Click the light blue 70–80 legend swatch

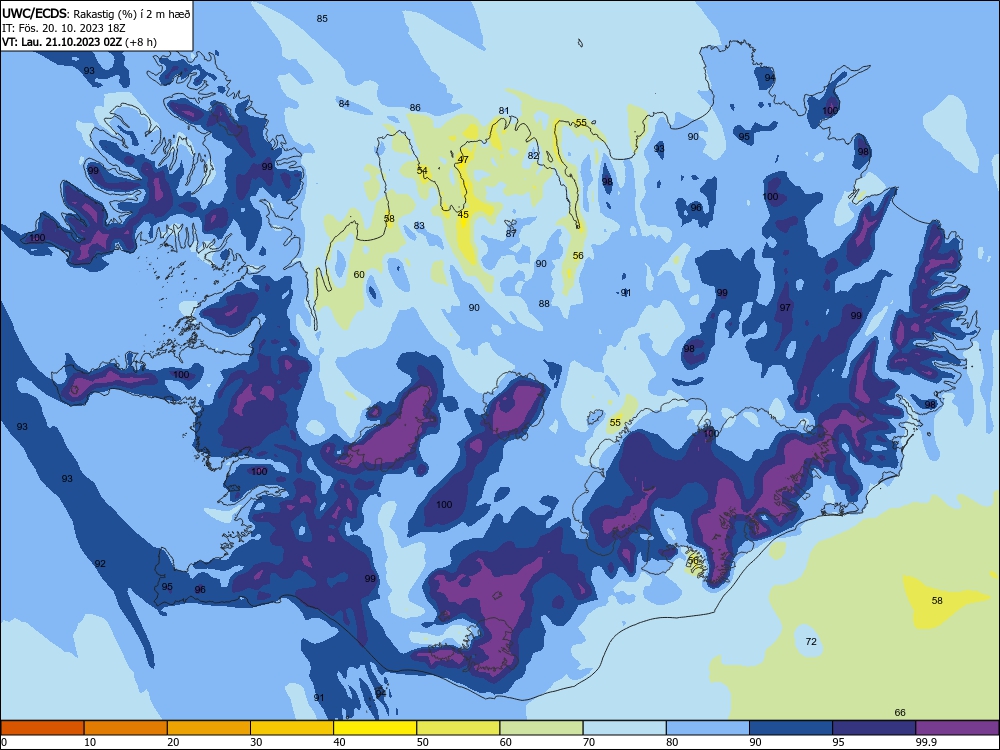point(624,728)
